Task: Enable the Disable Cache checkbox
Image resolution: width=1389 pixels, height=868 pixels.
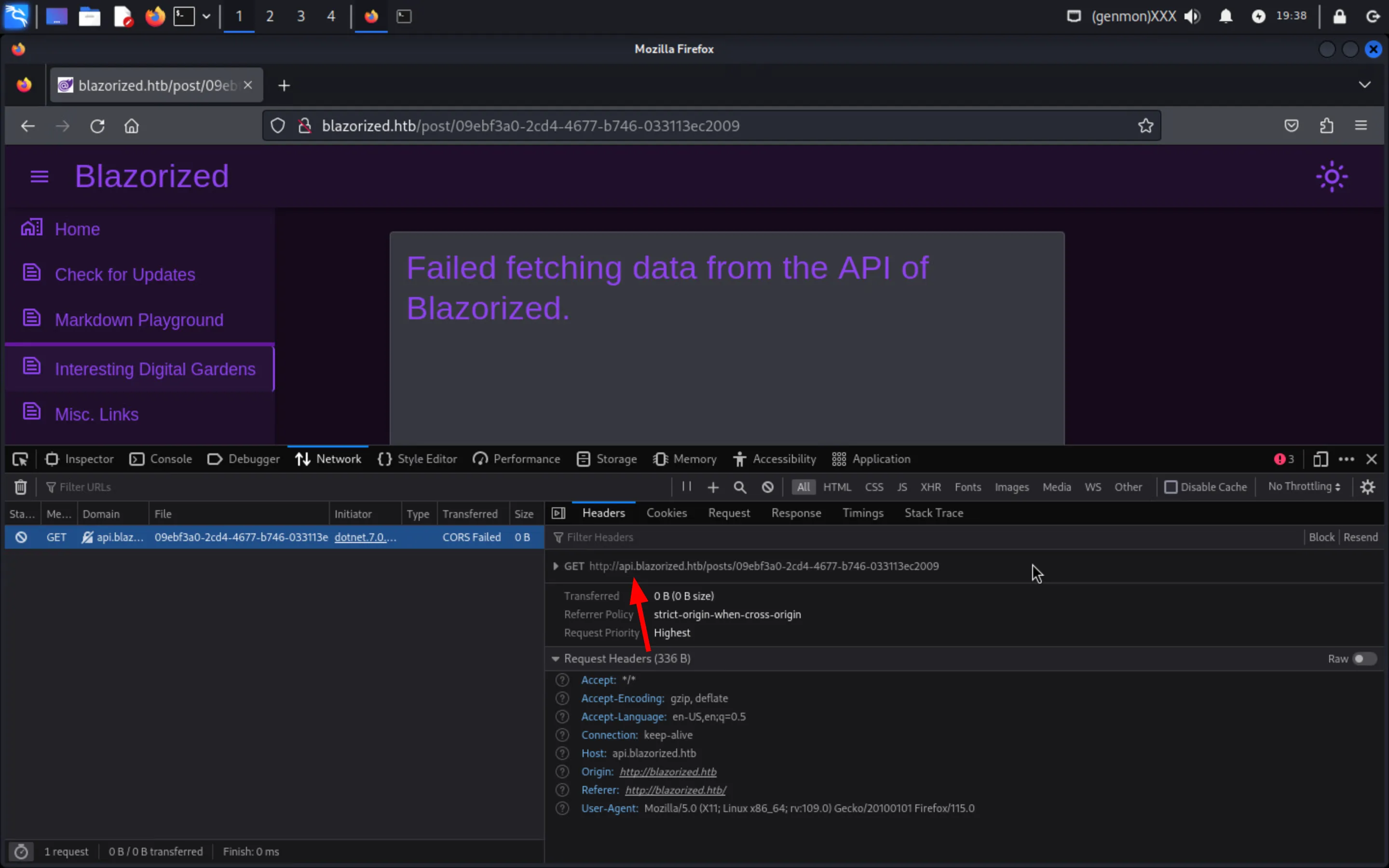Action: [x=1171, y=487]
